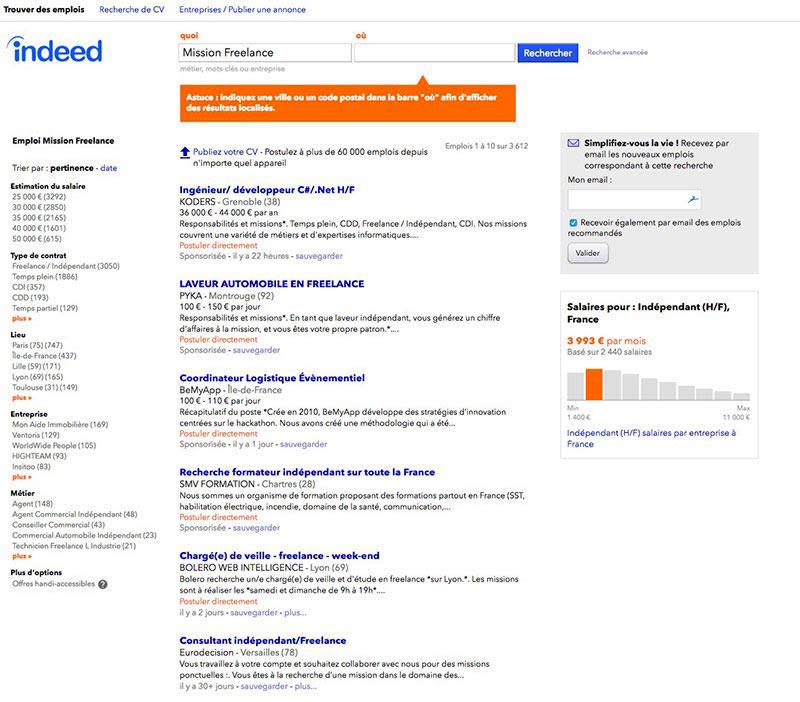
Task: Click Postuler directement under BOLERO WEB INTELLIGENCE
Action: pyautogui.click(x=218, y=601)
